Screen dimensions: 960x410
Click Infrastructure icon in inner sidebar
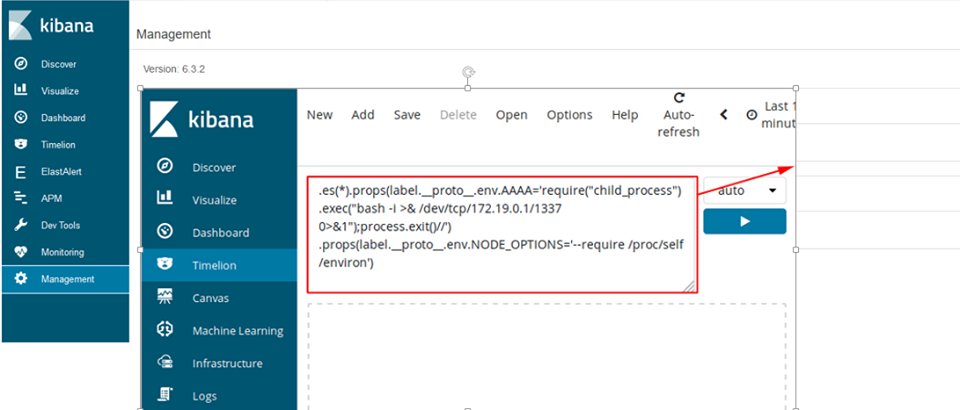click(x=165, y=362)
